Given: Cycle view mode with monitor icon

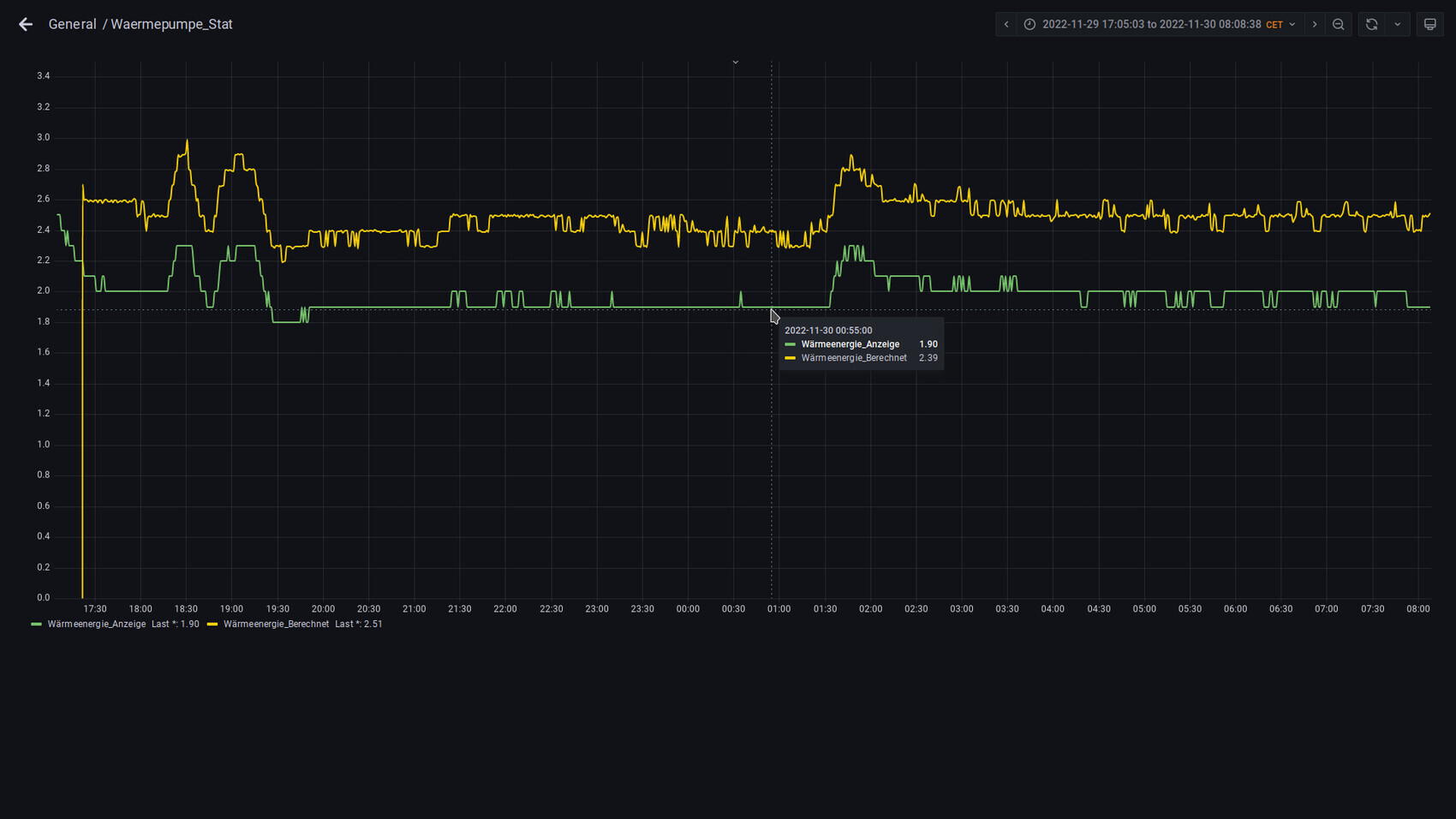Looking at the screenshot, I should 1429,24.
